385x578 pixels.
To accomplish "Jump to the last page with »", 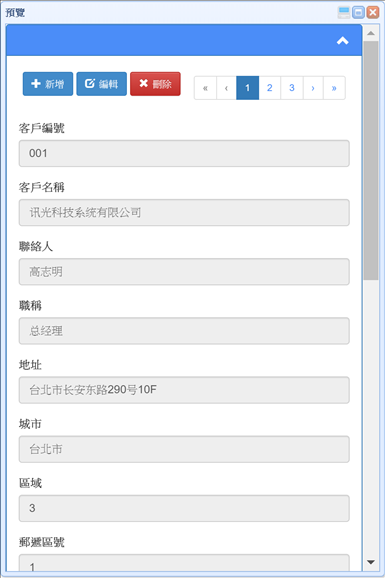I will click(x=334, y=88).
